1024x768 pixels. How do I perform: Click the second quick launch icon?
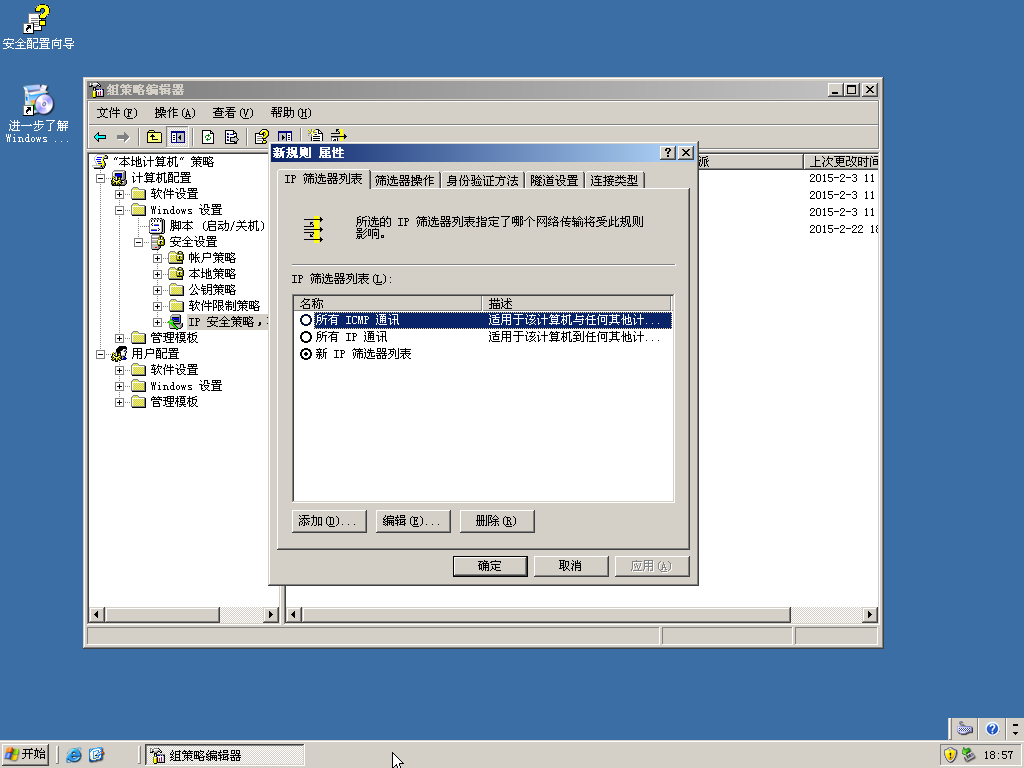click(x=96, y=755)
